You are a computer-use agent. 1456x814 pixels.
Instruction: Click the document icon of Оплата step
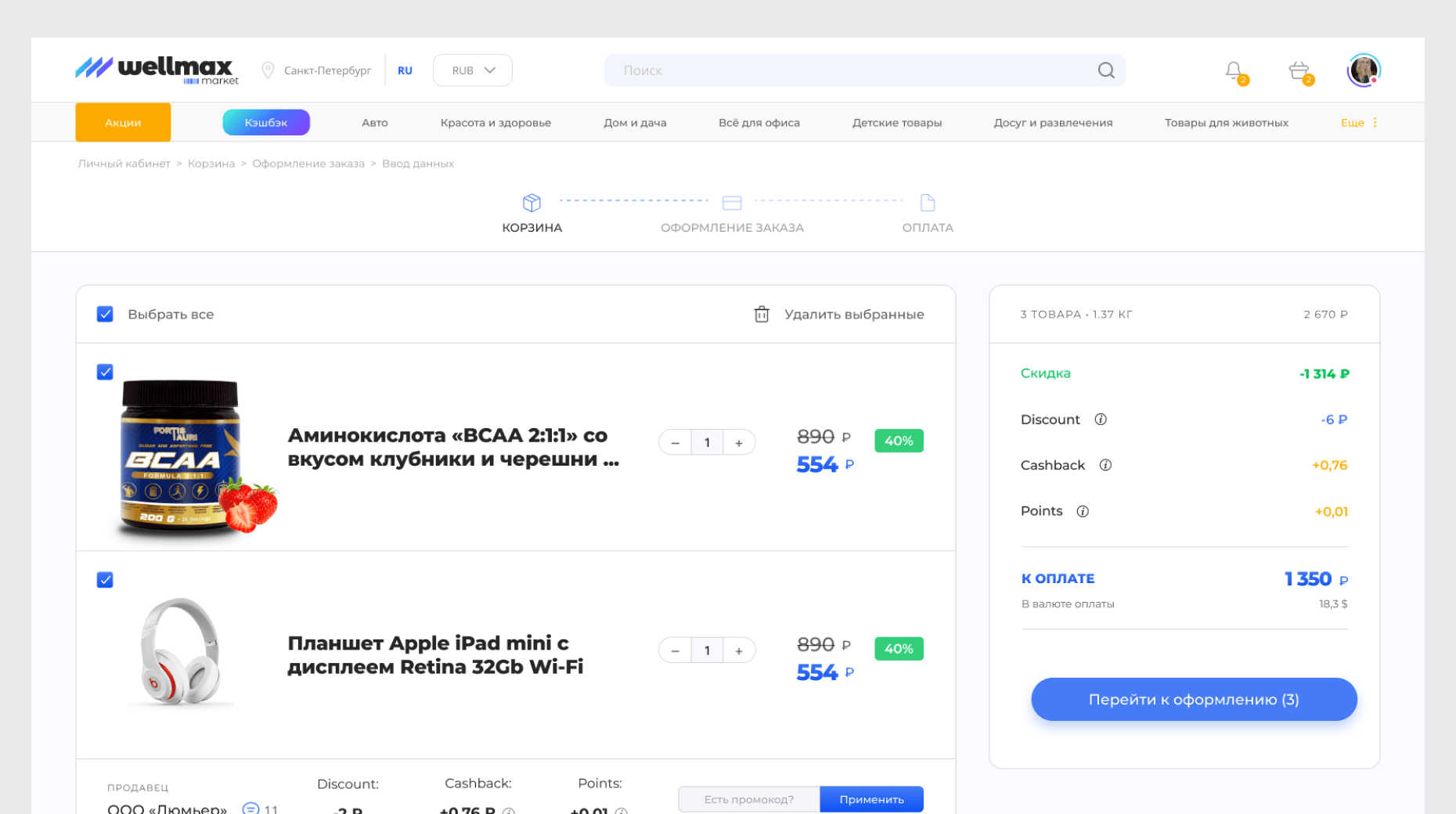coord(928,203)
